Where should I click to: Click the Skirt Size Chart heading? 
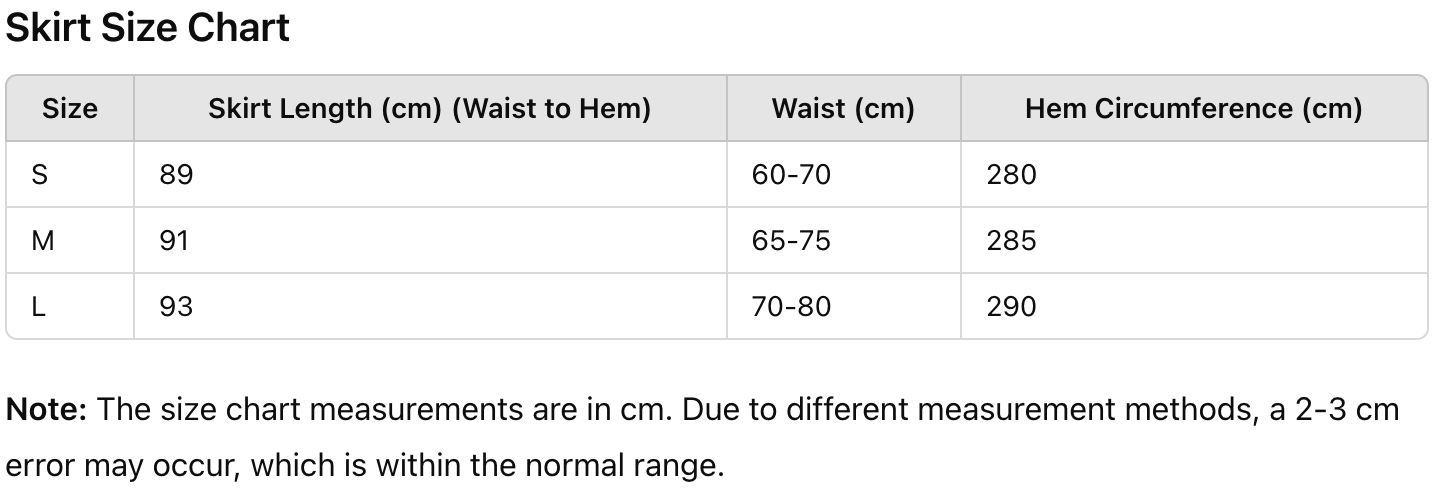click(148, 27)
